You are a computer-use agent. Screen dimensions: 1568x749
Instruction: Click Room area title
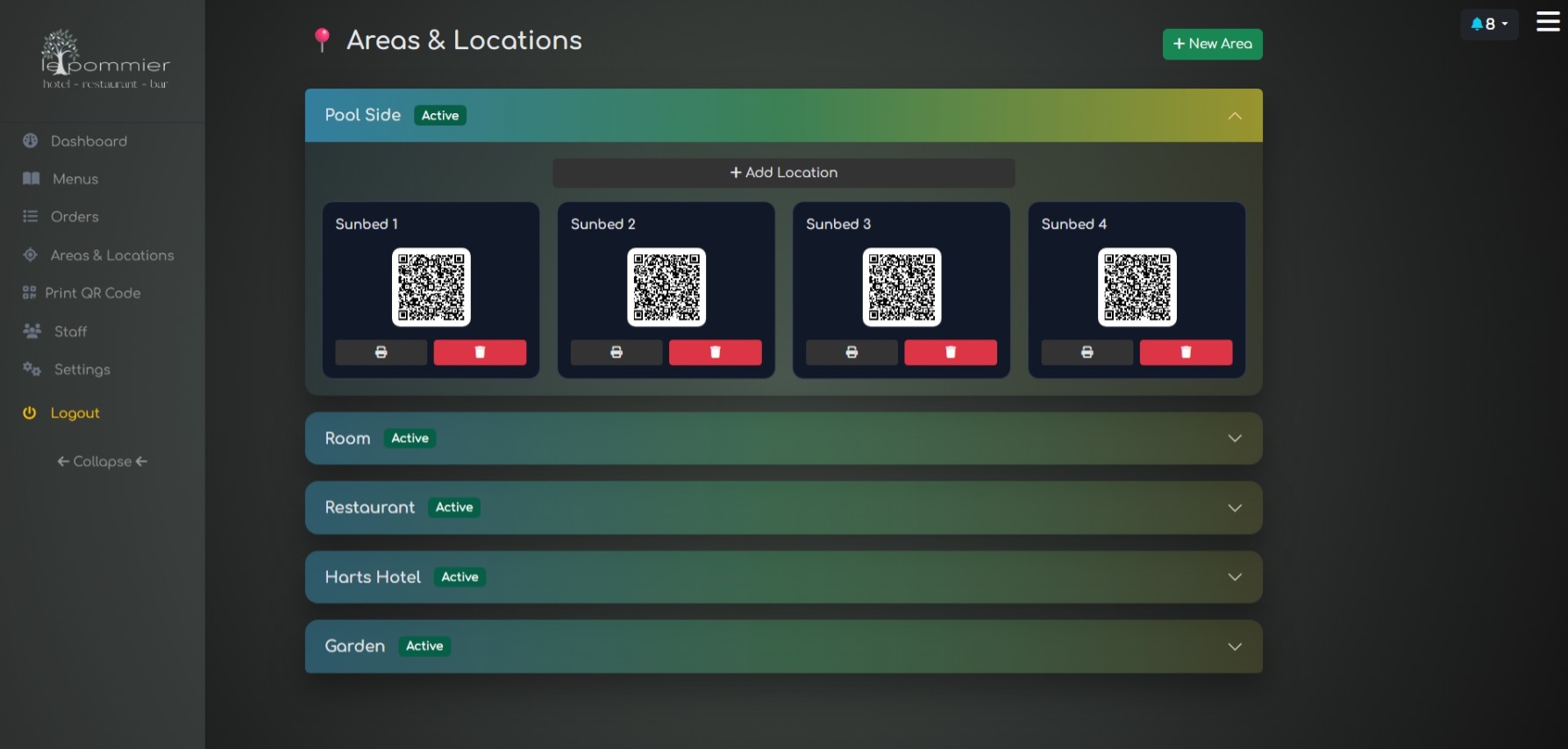(348, 439)
